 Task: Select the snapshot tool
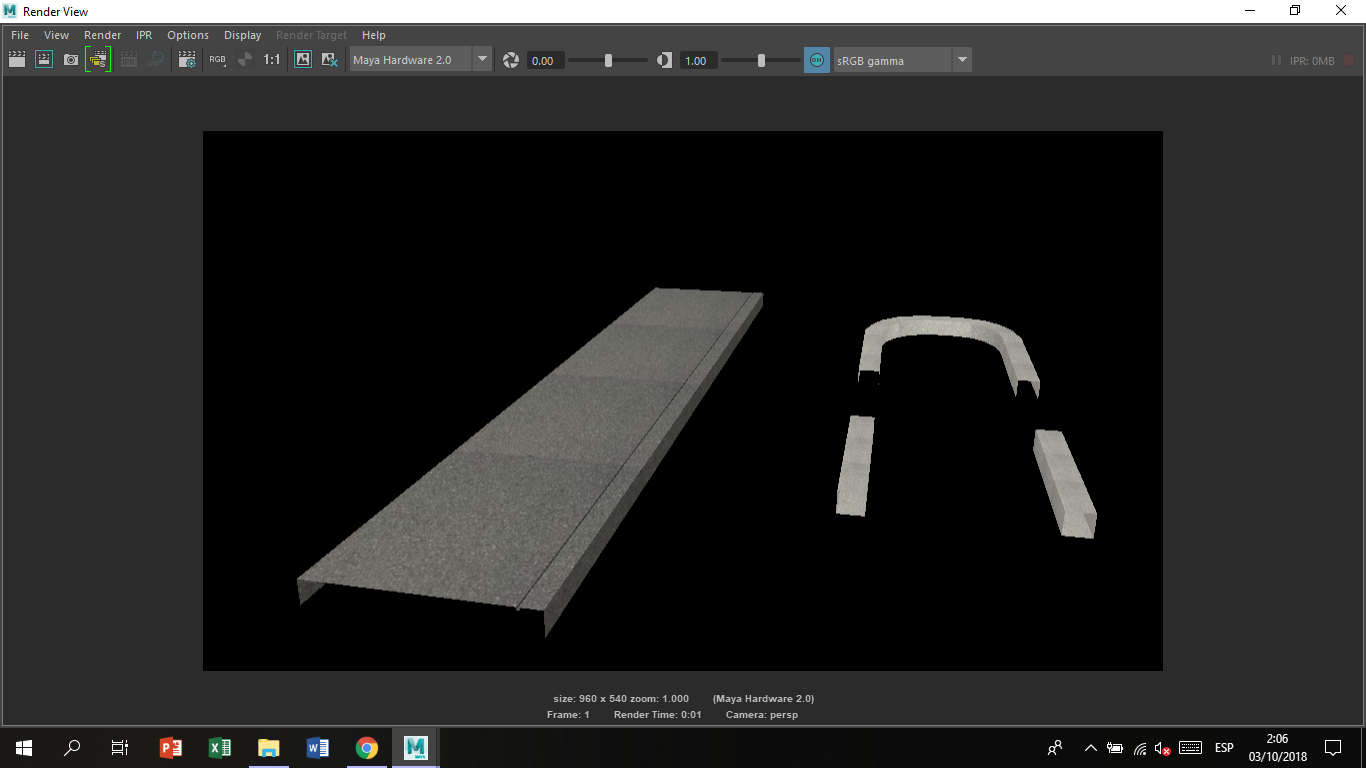click(70, 59)
